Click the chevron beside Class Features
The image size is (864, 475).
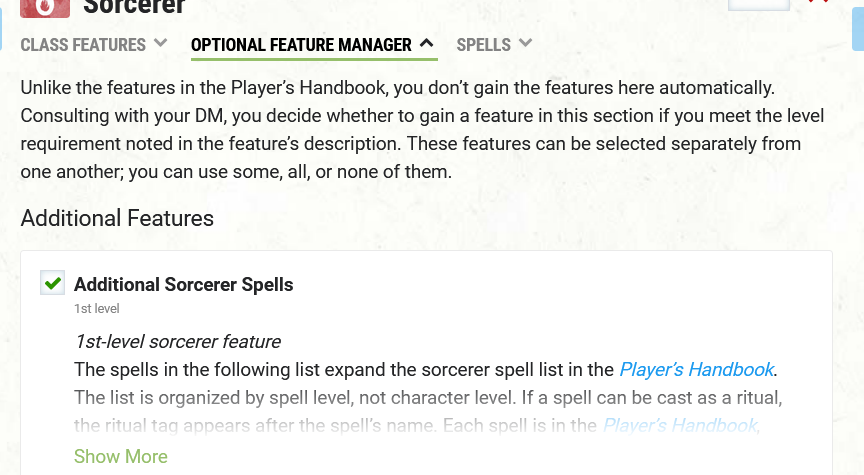coord(160,43)
